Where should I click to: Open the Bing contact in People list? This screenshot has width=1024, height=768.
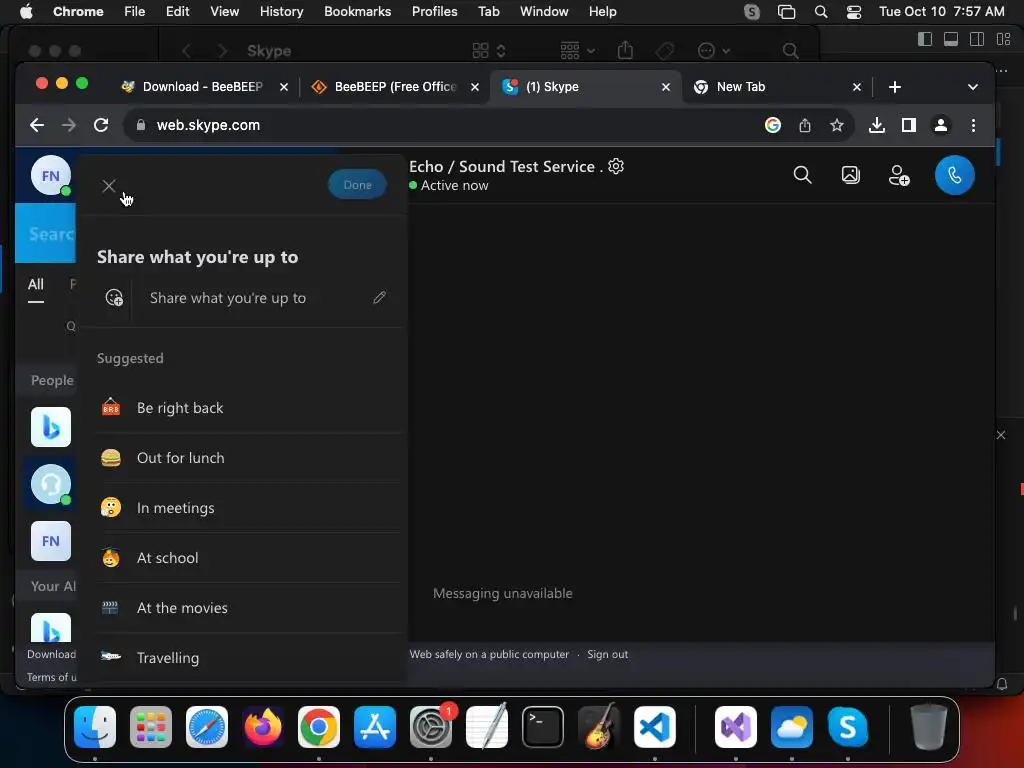(51, 427)
